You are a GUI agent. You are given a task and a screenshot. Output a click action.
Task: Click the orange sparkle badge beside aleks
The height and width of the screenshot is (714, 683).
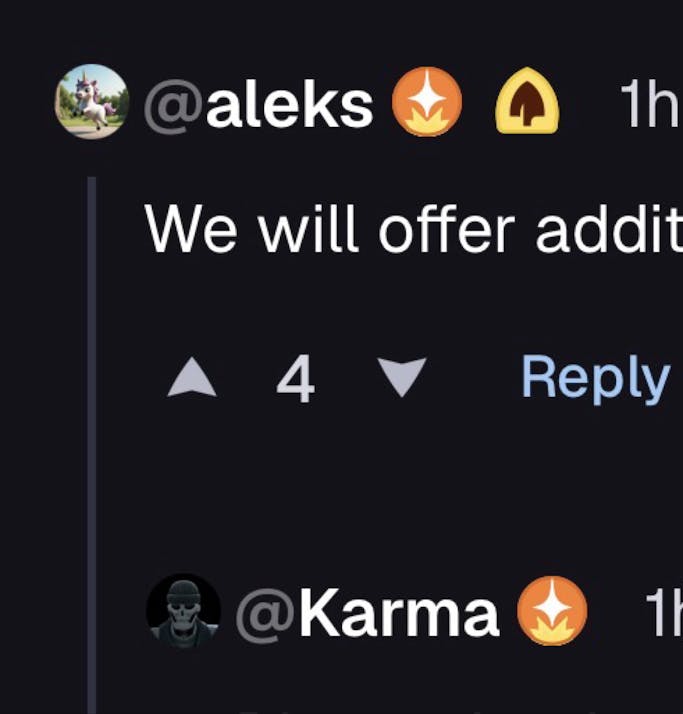coord(427,103)
